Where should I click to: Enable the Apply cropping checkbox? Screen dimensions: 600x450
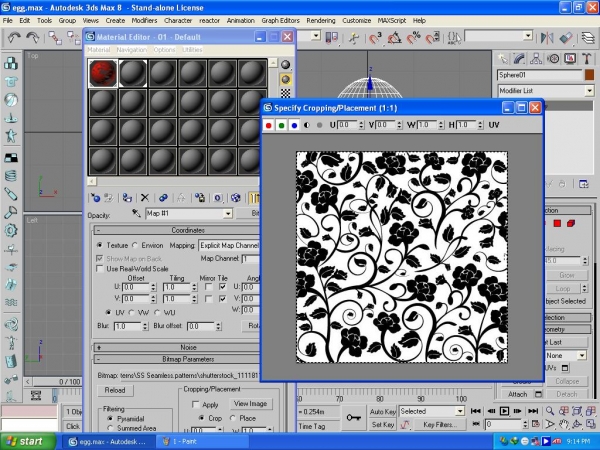[x=196, y=404]
